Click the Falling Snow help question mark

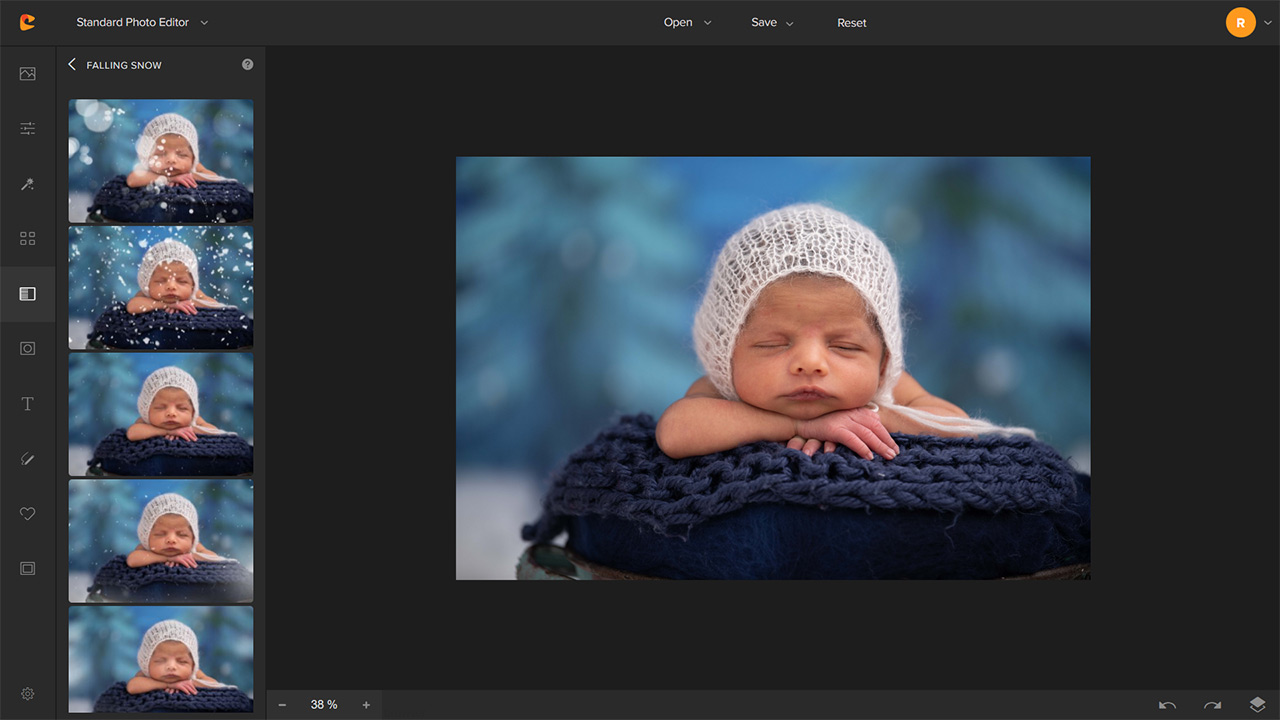pyautogui.click(x=247, y=65)
